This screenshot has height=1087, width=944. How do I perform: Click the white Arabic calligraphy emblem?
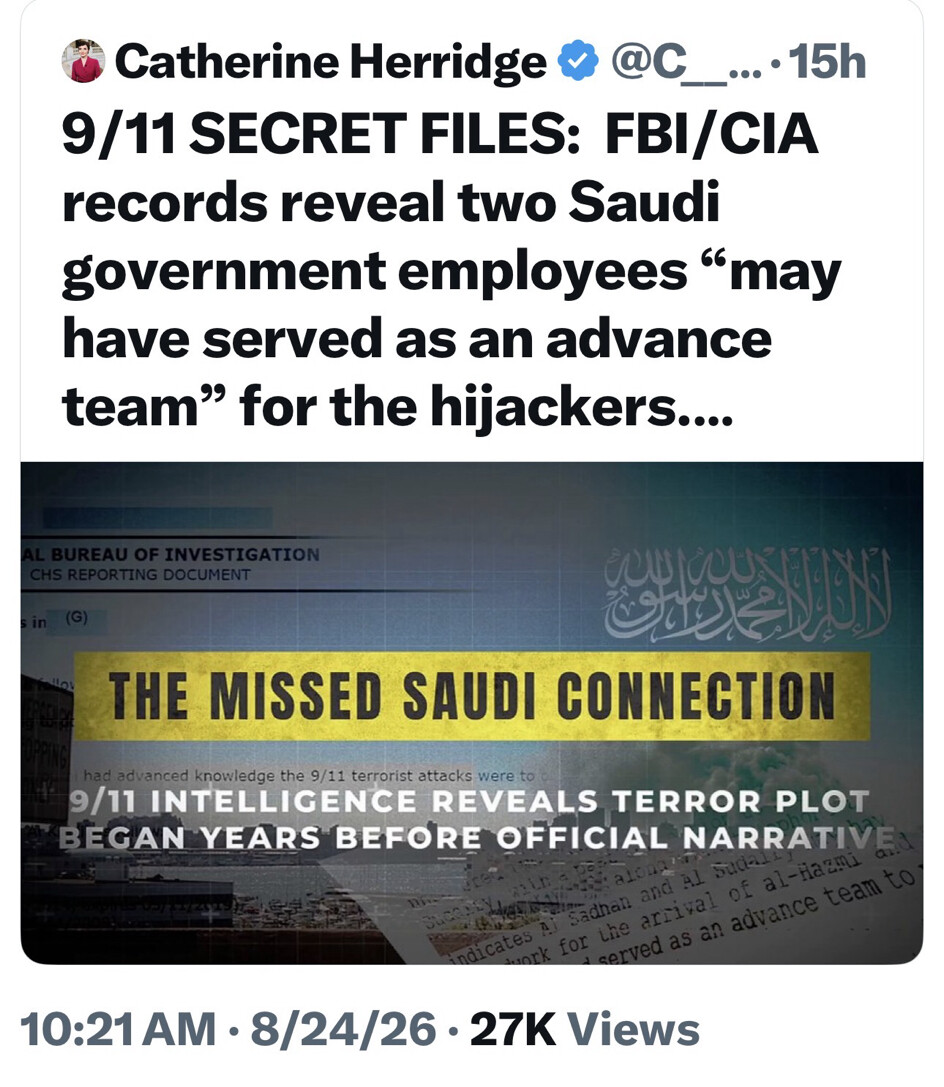tap(747, 593)
